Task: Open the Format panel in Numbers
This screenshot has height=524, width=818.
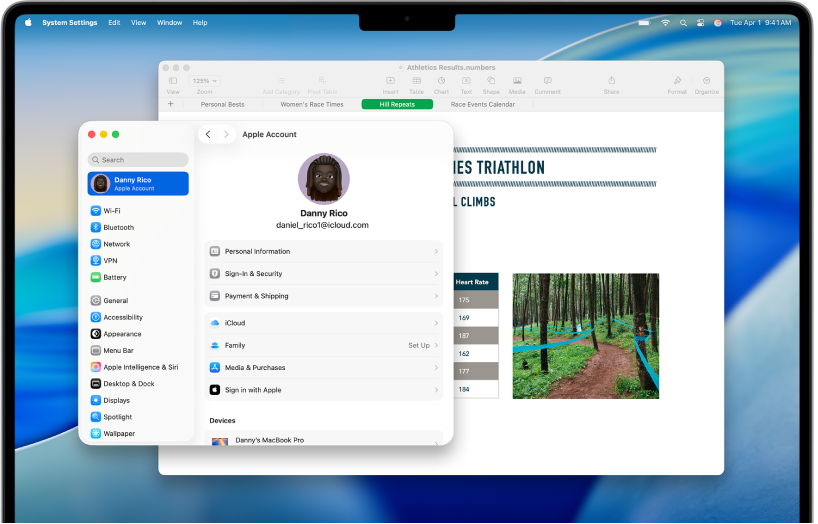Action: click(x=677, y=81)
